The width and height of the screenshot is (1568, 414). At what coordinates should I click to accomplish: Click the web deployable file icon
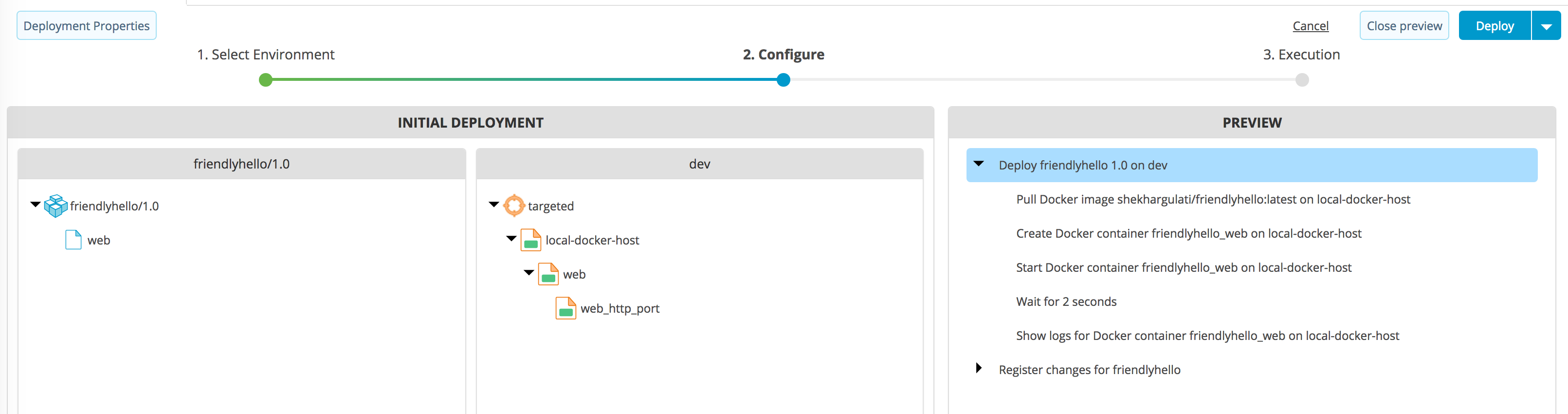point(73,240)
